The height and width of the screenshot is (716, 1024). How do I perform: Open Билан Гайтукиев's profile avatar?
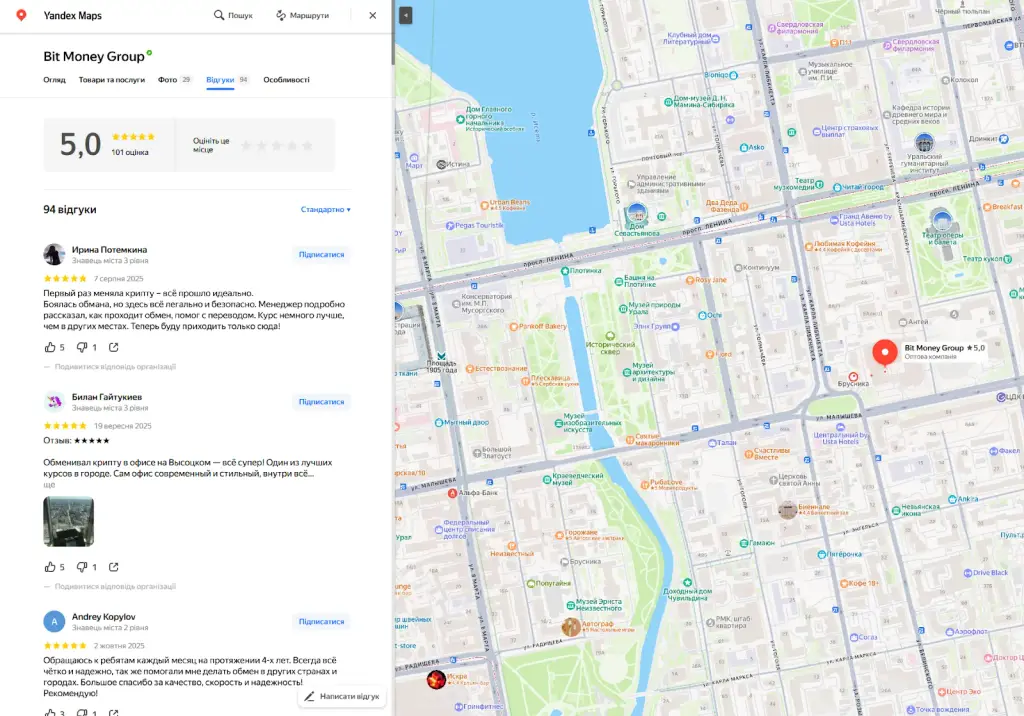(54, 402)
